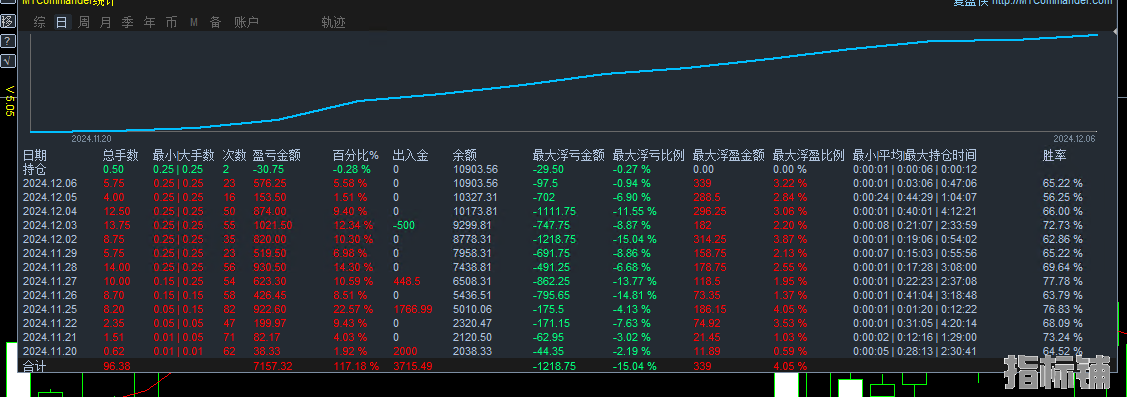Click the -30.75 open position loss
1127x397 pixels.
268,169
